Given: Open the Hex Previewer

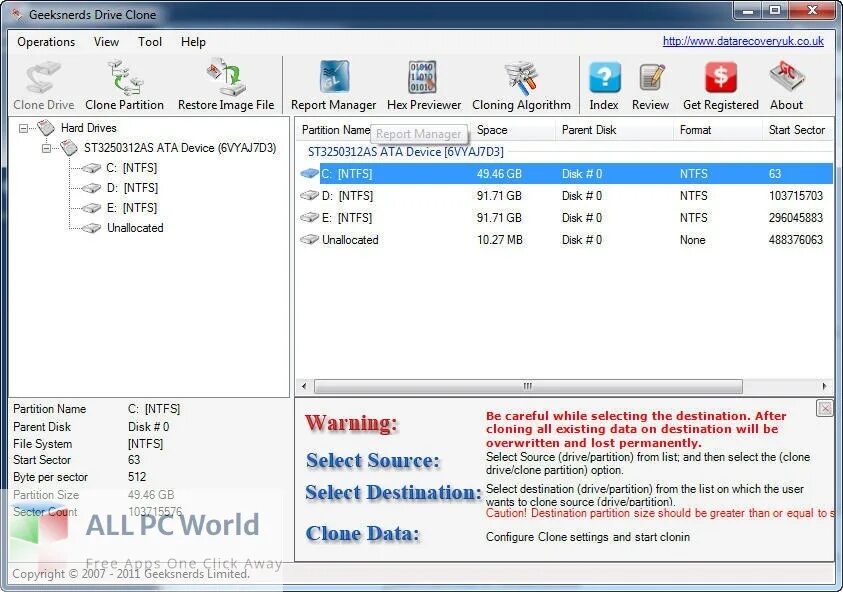Looking at the screenshot, I should (x=424, y=83).
